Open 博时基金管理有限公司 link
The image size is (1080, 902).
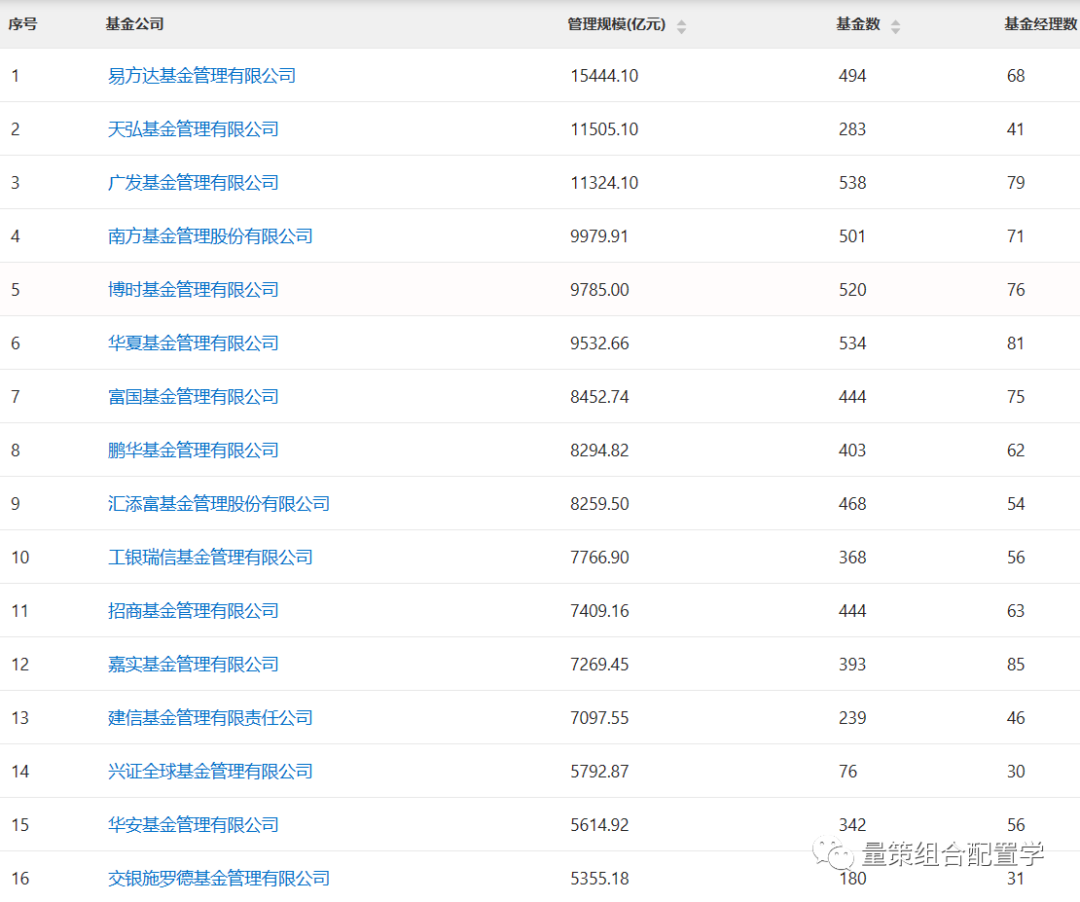coord(193,290)
